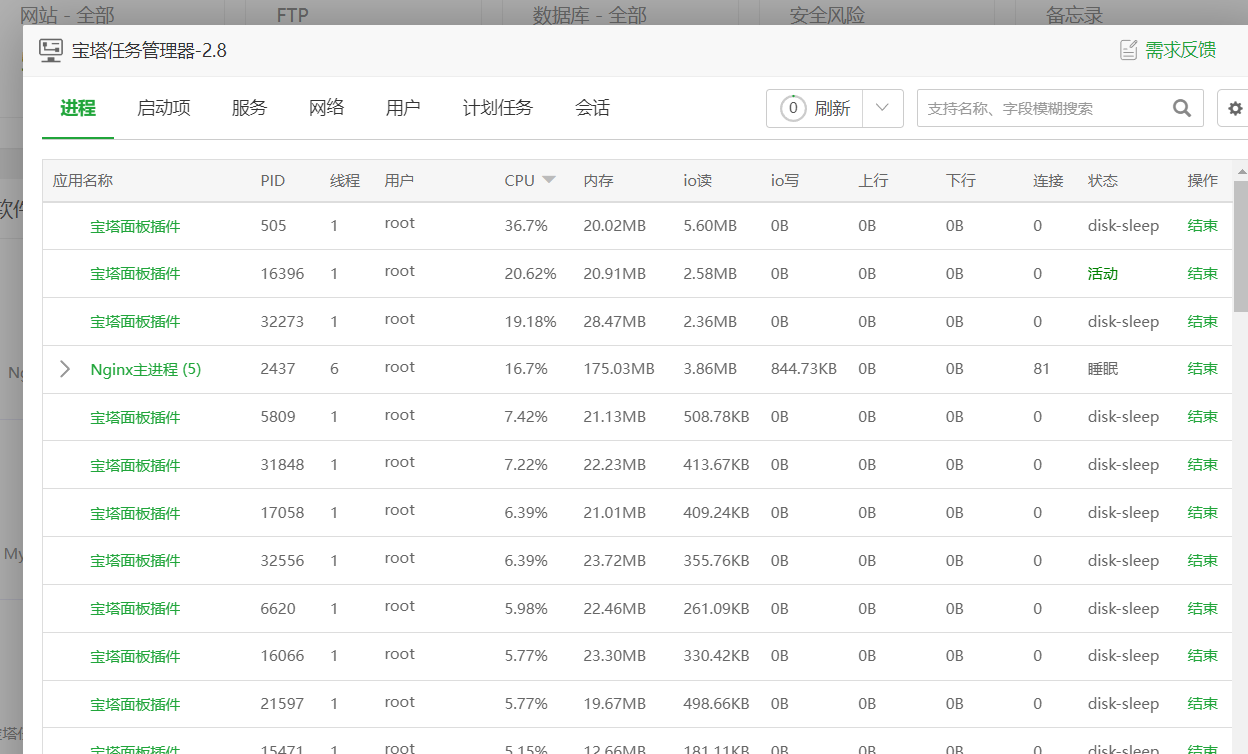Sort by 上行 column header
1248x754 pixels.
pyautogui.click(x=873, y=181)
